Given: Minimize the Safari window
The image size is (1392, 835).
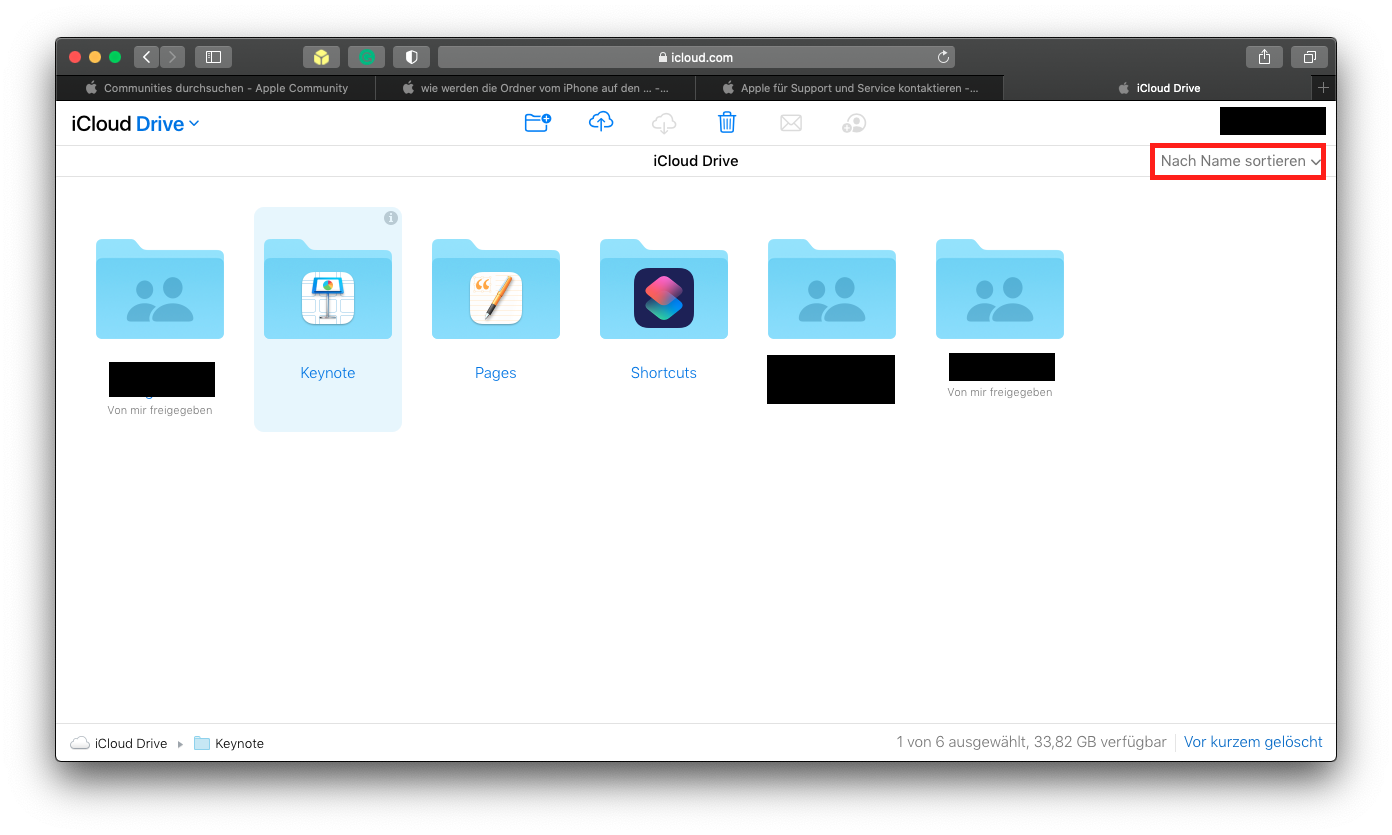Looking at the screenshot, I should (x=95, y=57).
